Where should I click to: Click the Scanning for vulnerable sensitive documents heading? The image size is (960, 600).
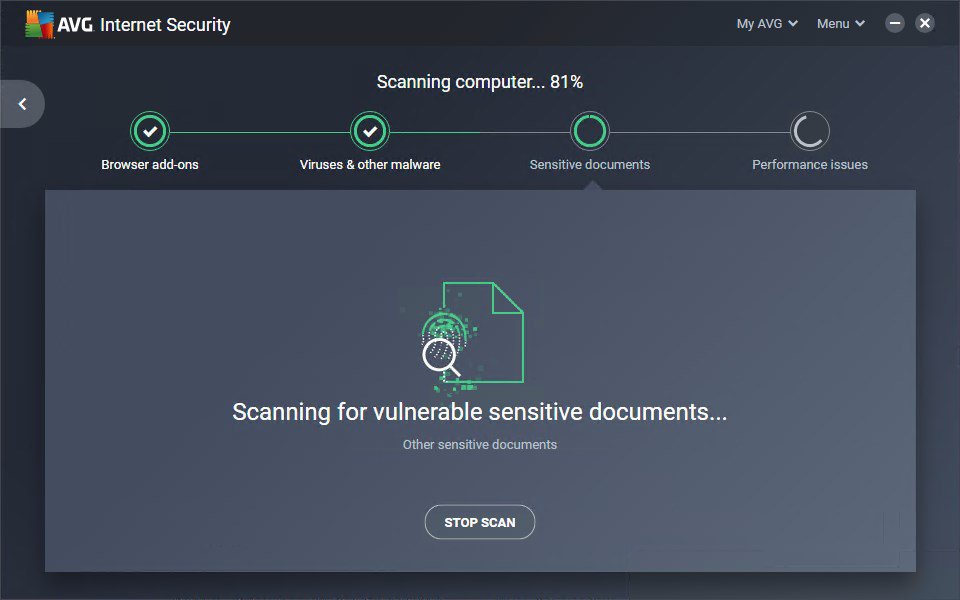tap(480, 412)
